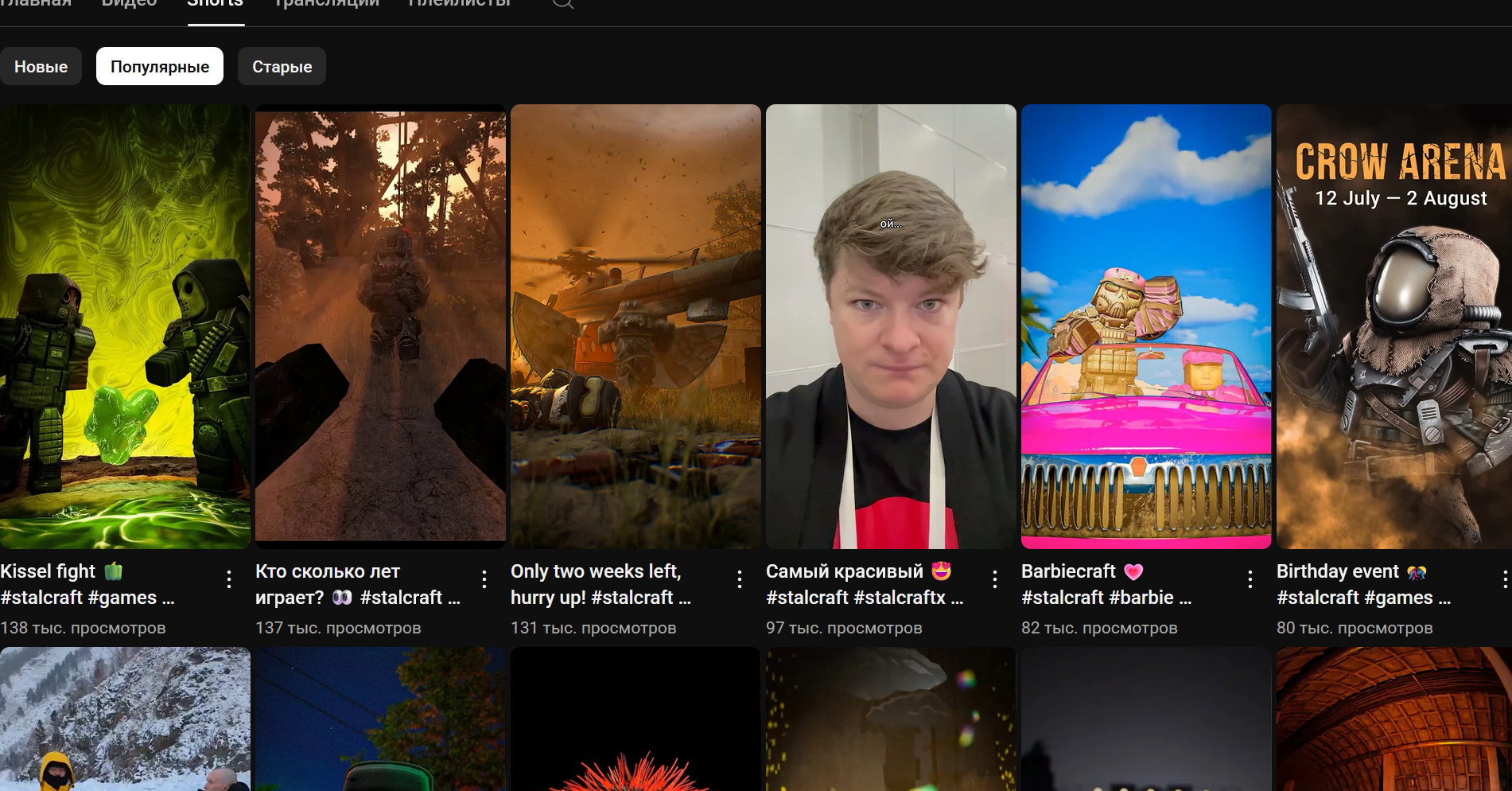The width and height of the screenshot is (1512, 791).
Task: Open options menu for Only two weeks left short
Action: point(740,579)
